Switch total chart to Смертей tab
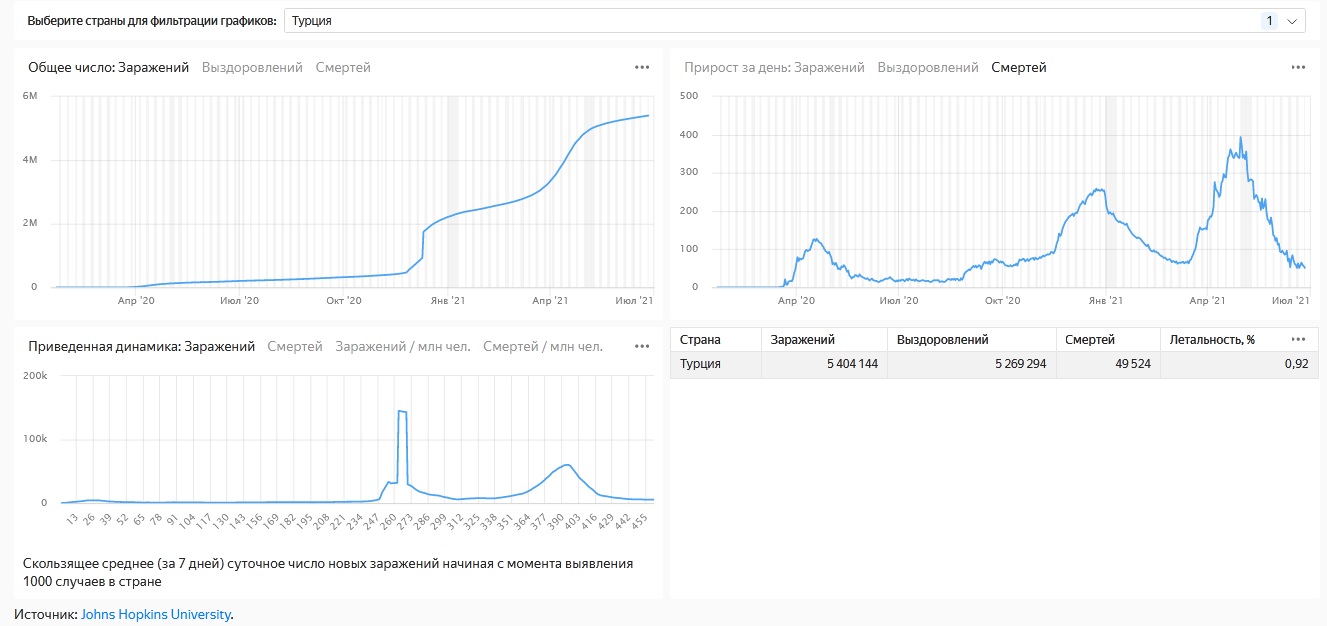Screen dimensions: 1327x626 343,68
